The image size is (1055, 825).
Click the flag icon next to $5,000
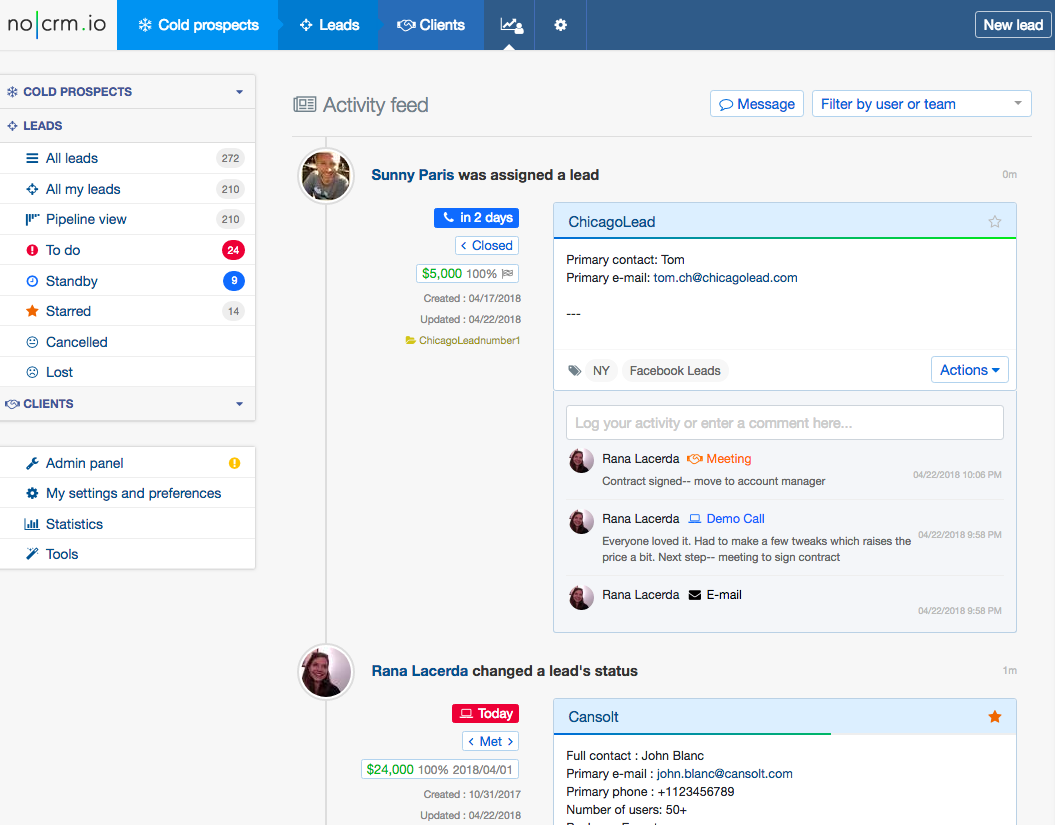pos(507,273)
